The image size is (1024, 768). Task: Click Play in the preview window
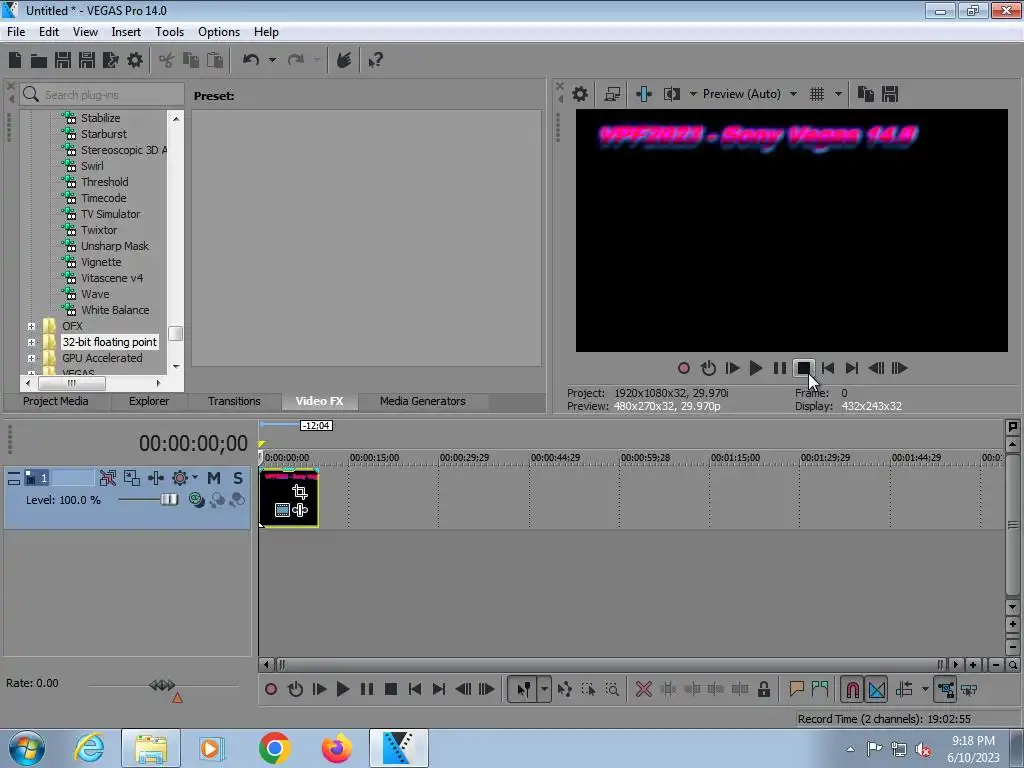[x=756, y=368]
